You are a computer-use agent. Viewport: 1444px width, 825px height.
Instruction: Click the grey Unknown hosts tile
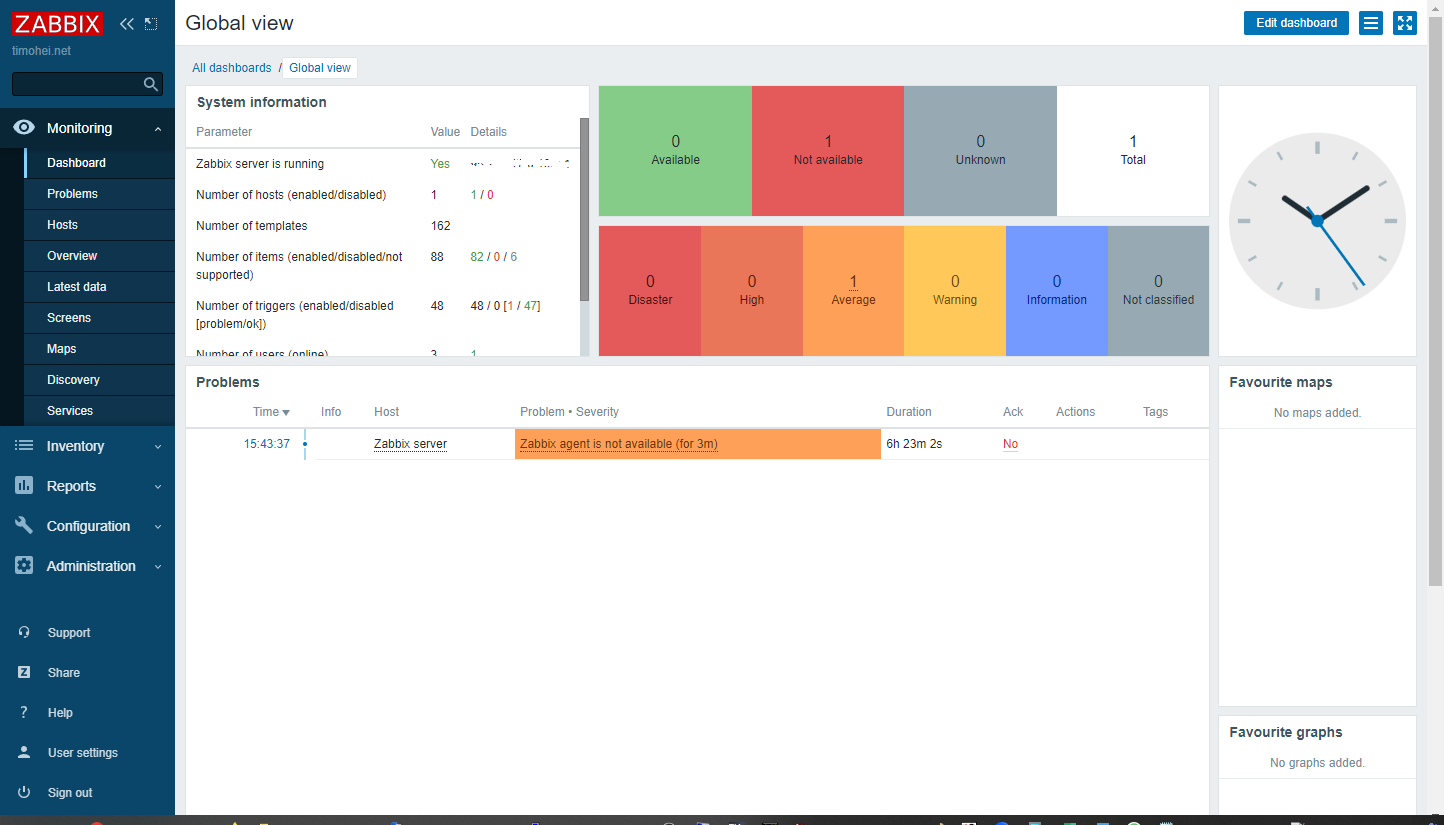pos(980,151)
